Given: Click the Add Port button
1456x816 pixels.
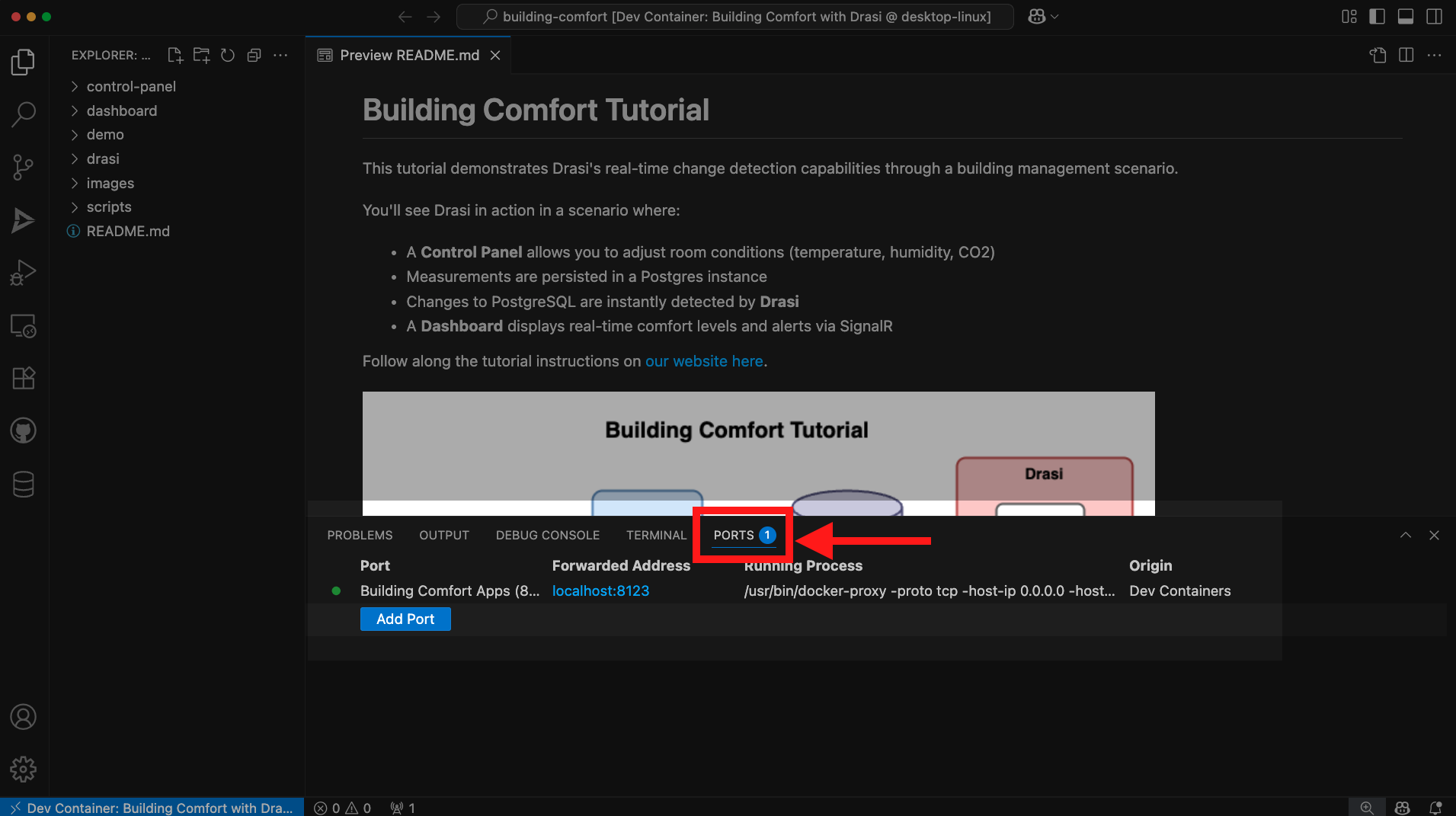Looking at the screenshot, I should point(405,619).
